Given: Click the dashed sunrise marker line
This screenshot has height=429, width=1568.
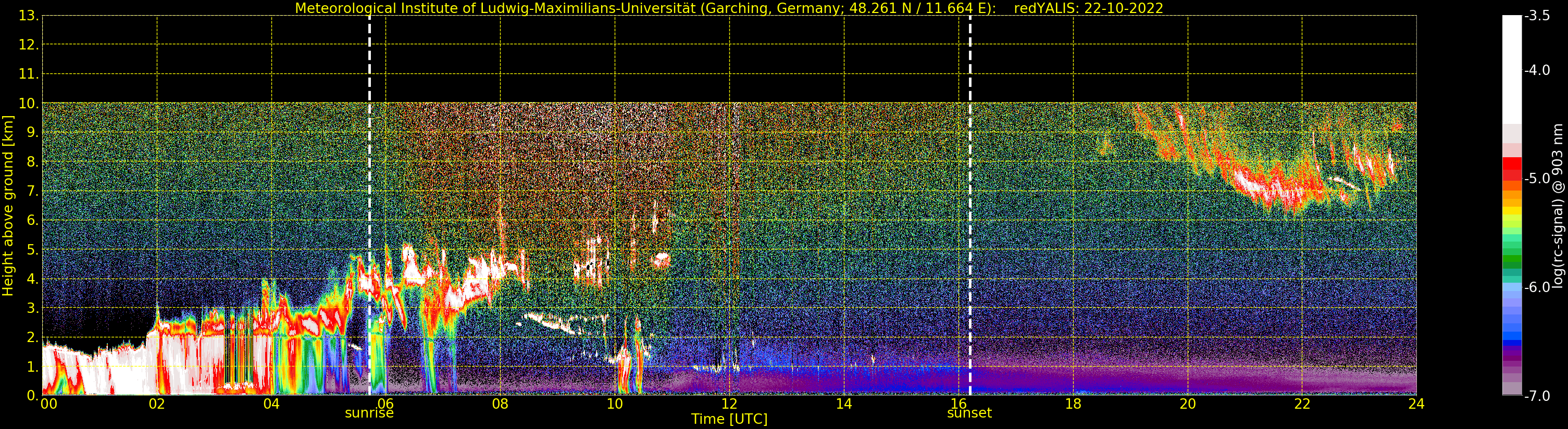Looking at the screenshot, I should pyautogui.click(x=369, y=205).
